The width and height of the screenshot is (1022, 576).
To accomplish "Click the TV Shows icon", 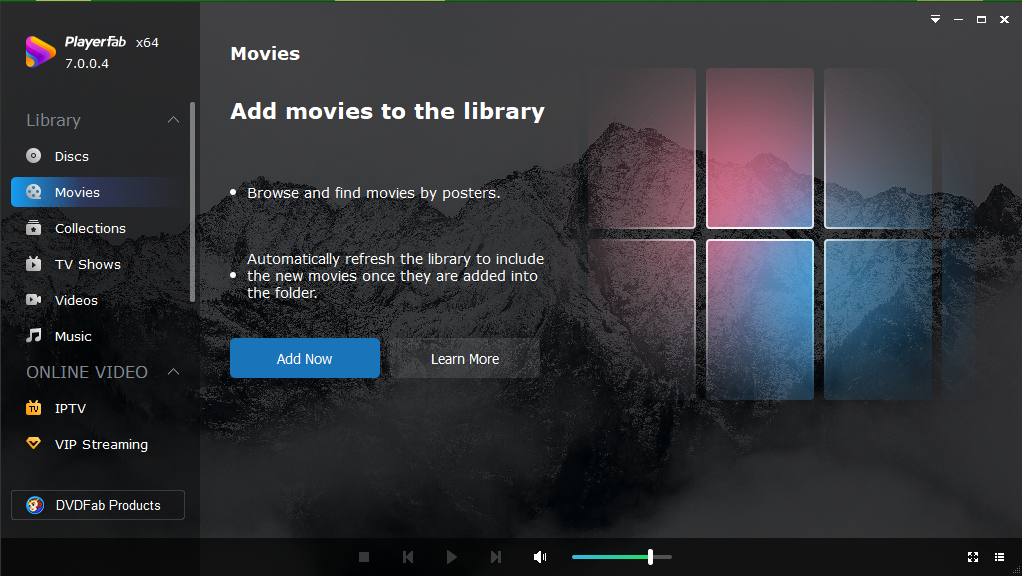I will (x=33, y=263).
